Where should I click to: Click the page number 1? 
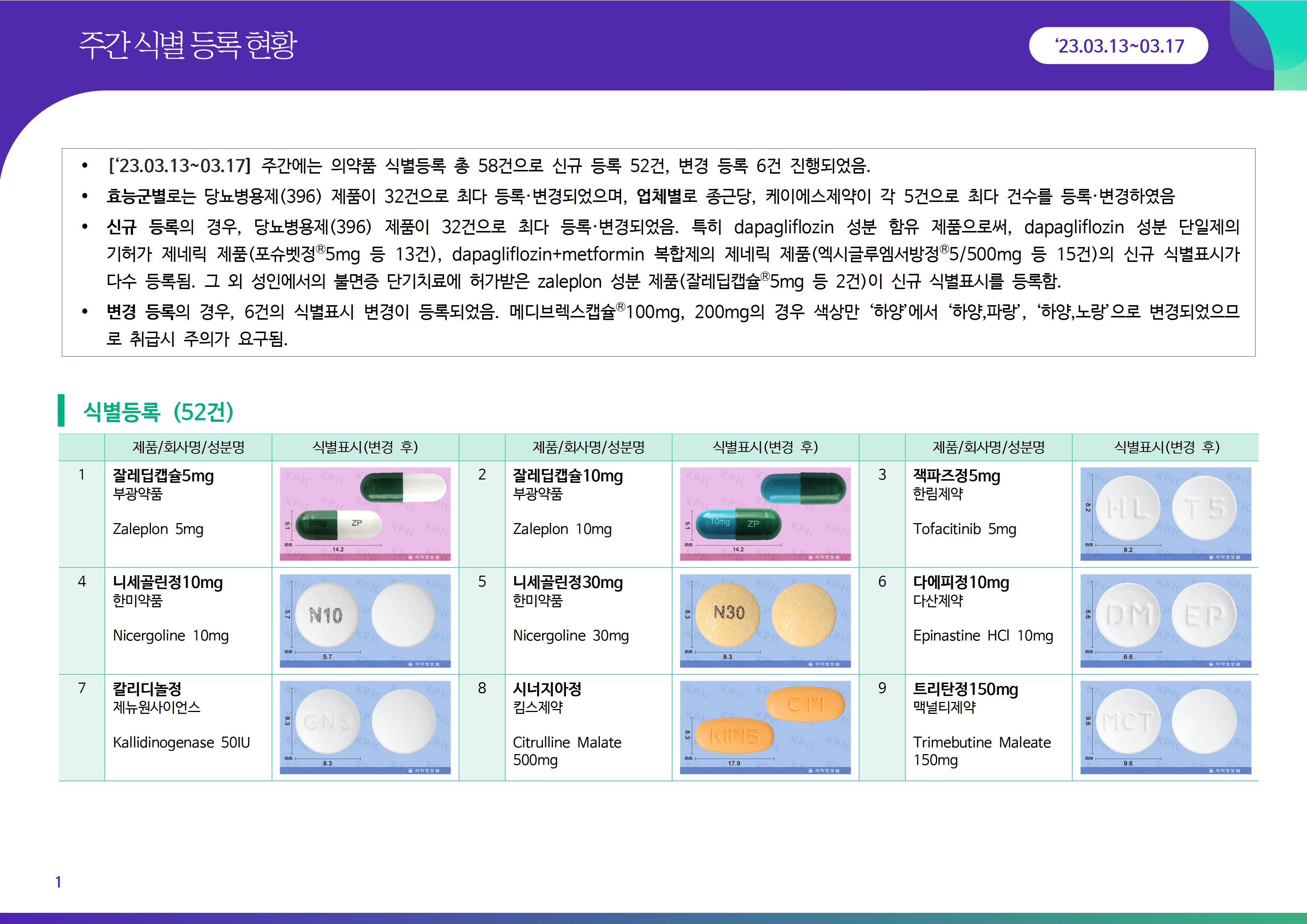(x=58, y=882)
